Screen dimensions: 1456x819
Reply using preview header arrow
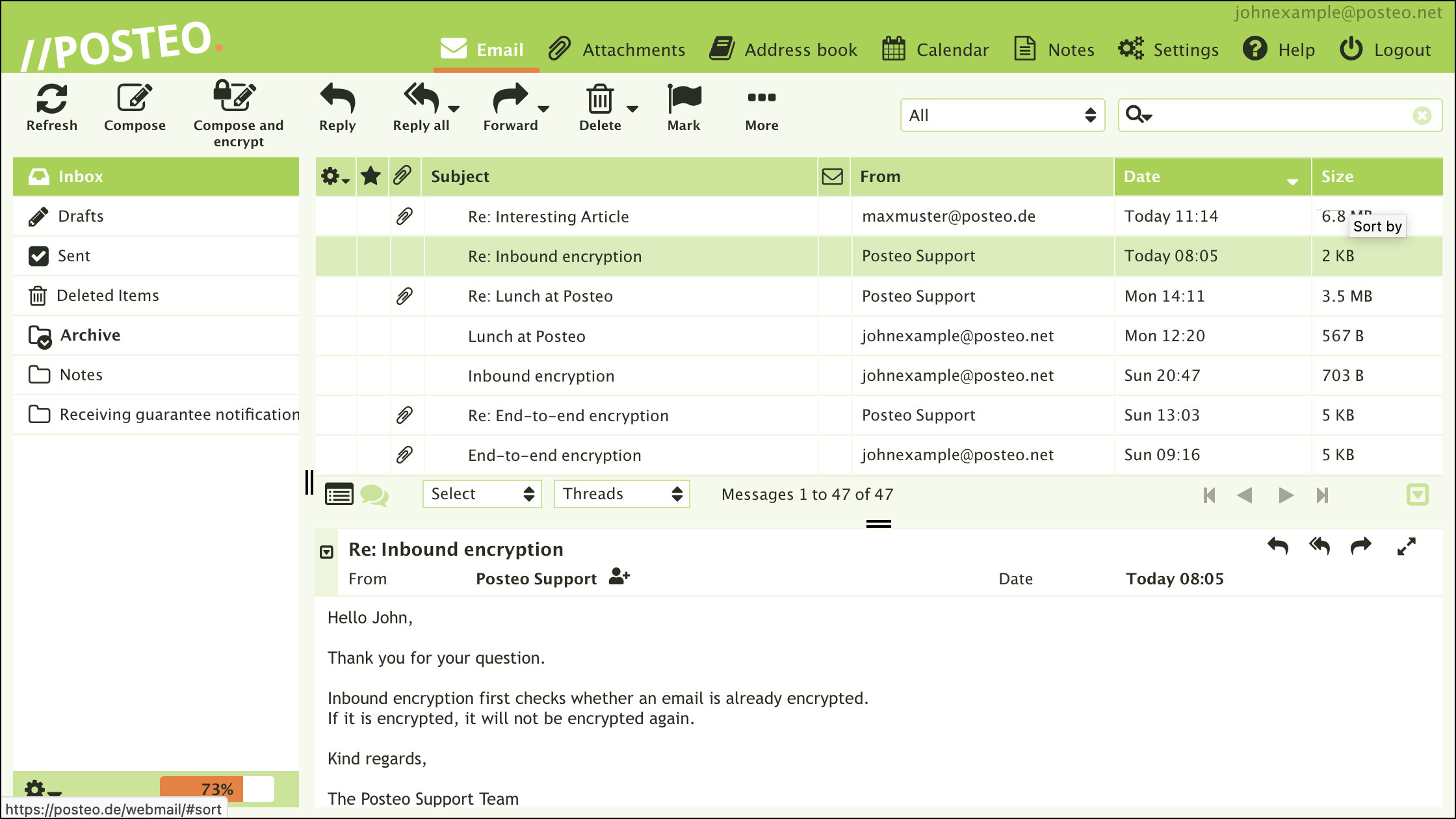(1278, 547)
